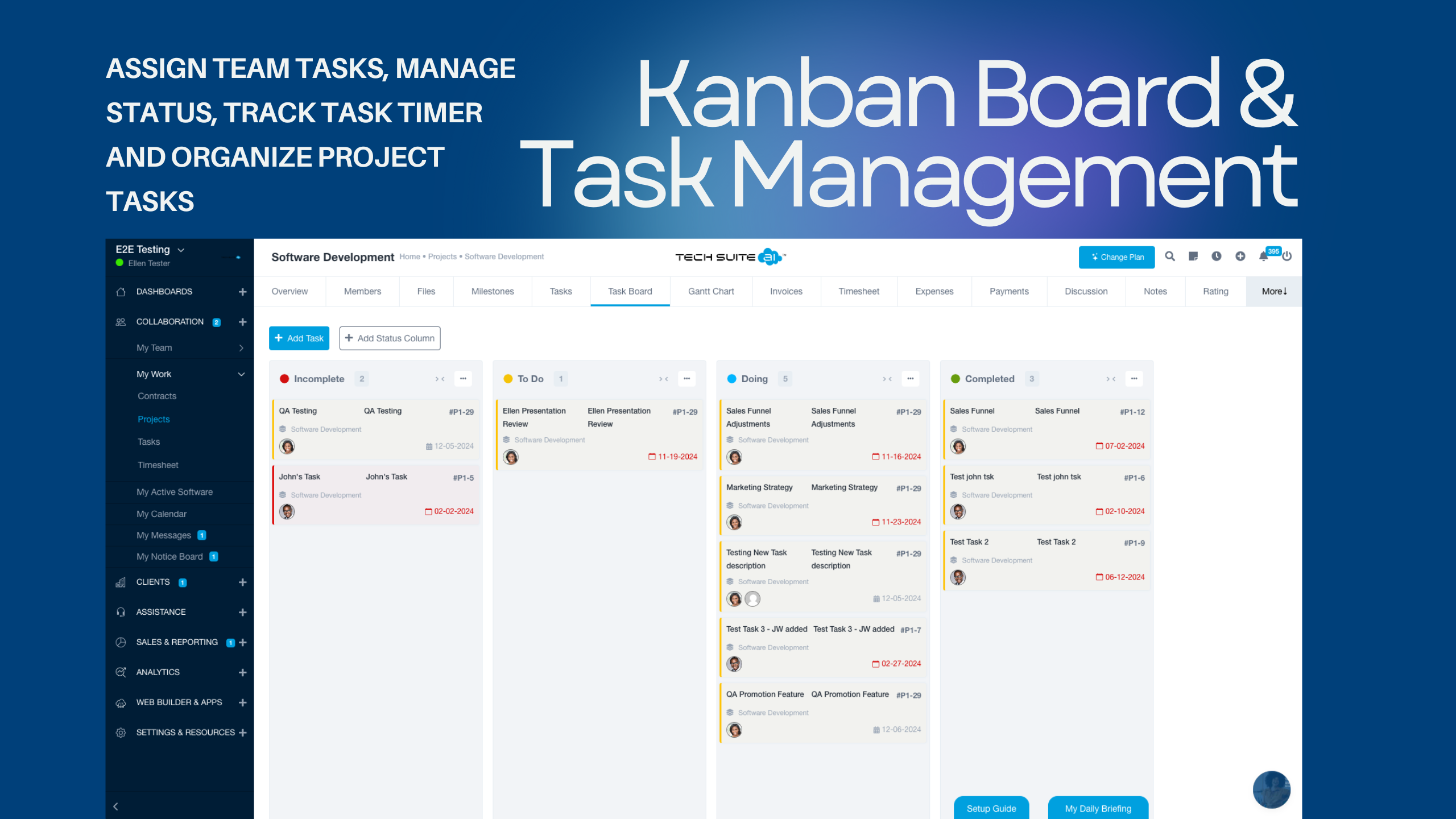
Task: Collapse the Completed column using its arrows icon
Action: click(1111, 379)
